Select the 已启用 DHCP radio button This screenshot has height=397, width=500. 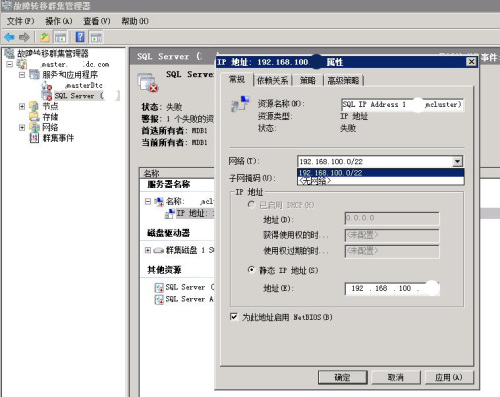pyautogui.click(x=251, y=204)
